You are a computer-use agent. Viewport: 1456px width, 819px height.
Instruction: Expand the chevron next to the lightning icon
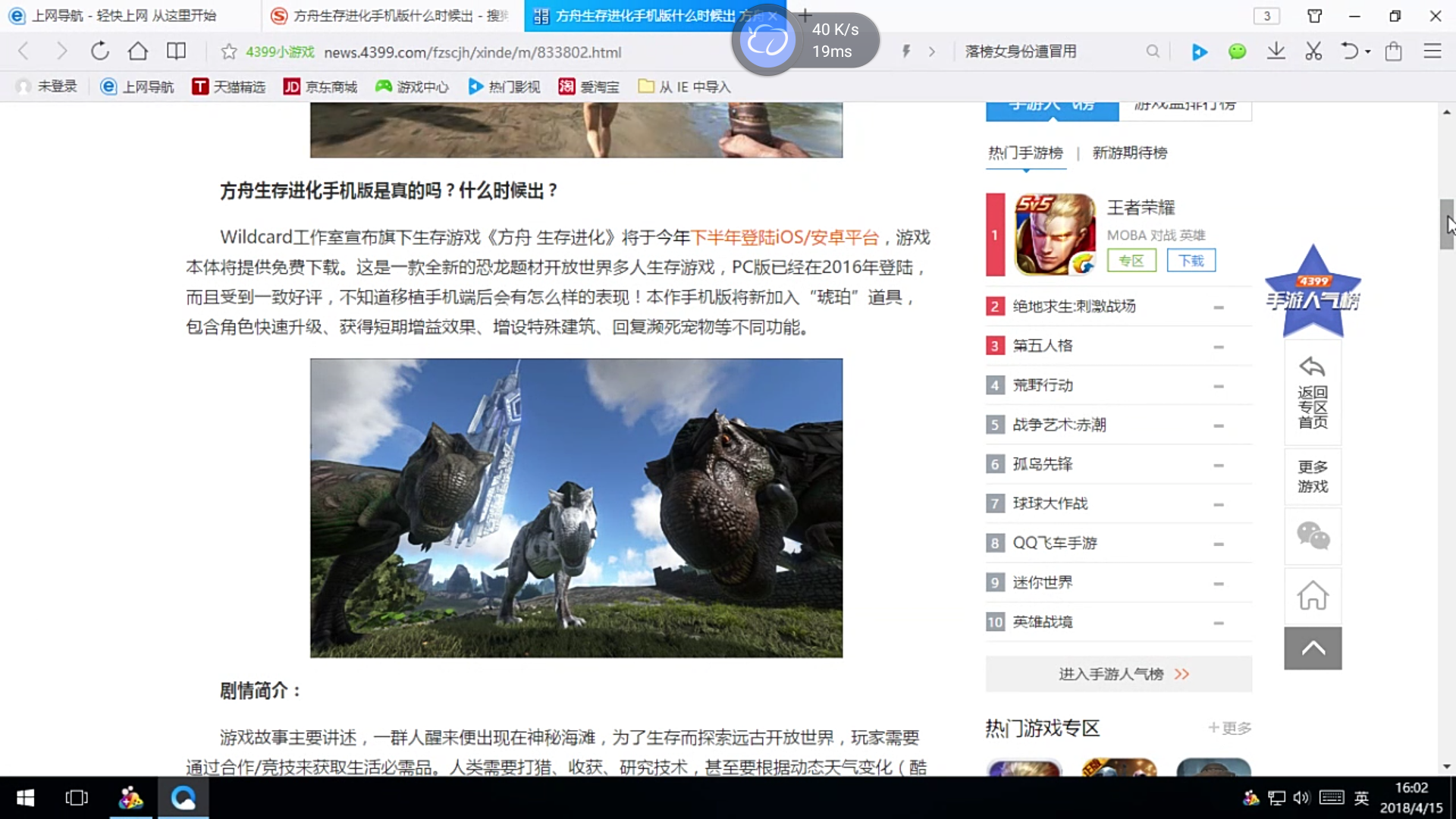[x=932, y=52]
